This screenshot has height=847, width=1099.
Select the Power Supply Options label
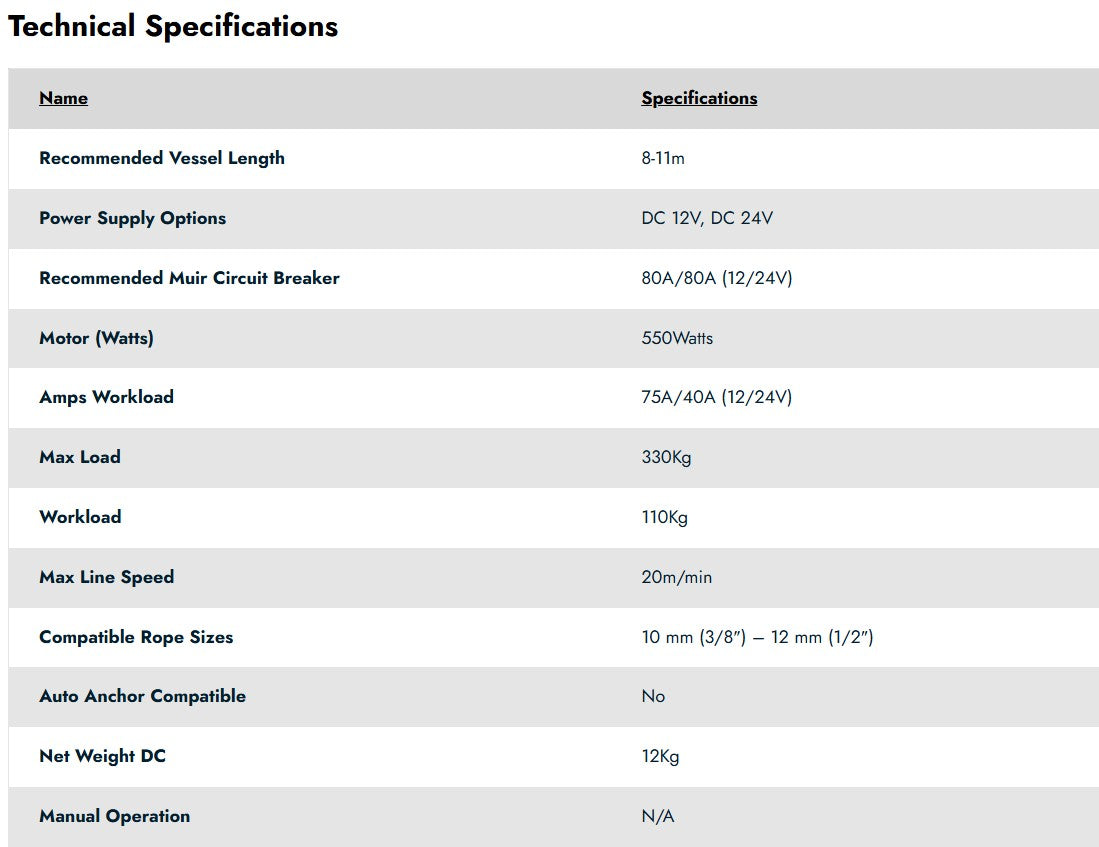[132, 218]
